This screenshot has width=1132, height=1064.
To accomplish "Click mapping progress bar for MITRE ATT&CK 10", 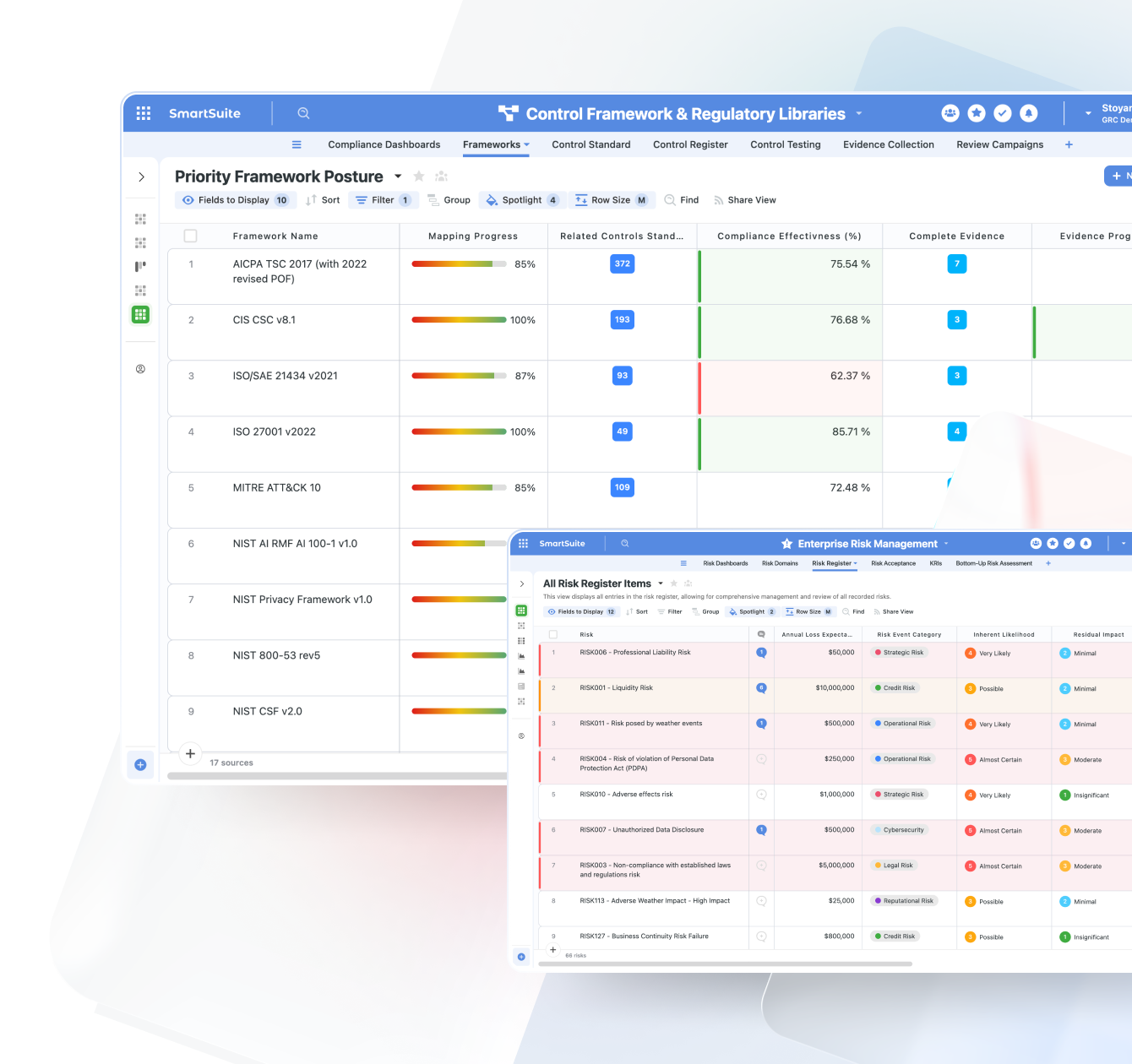I will coord(459,487).
